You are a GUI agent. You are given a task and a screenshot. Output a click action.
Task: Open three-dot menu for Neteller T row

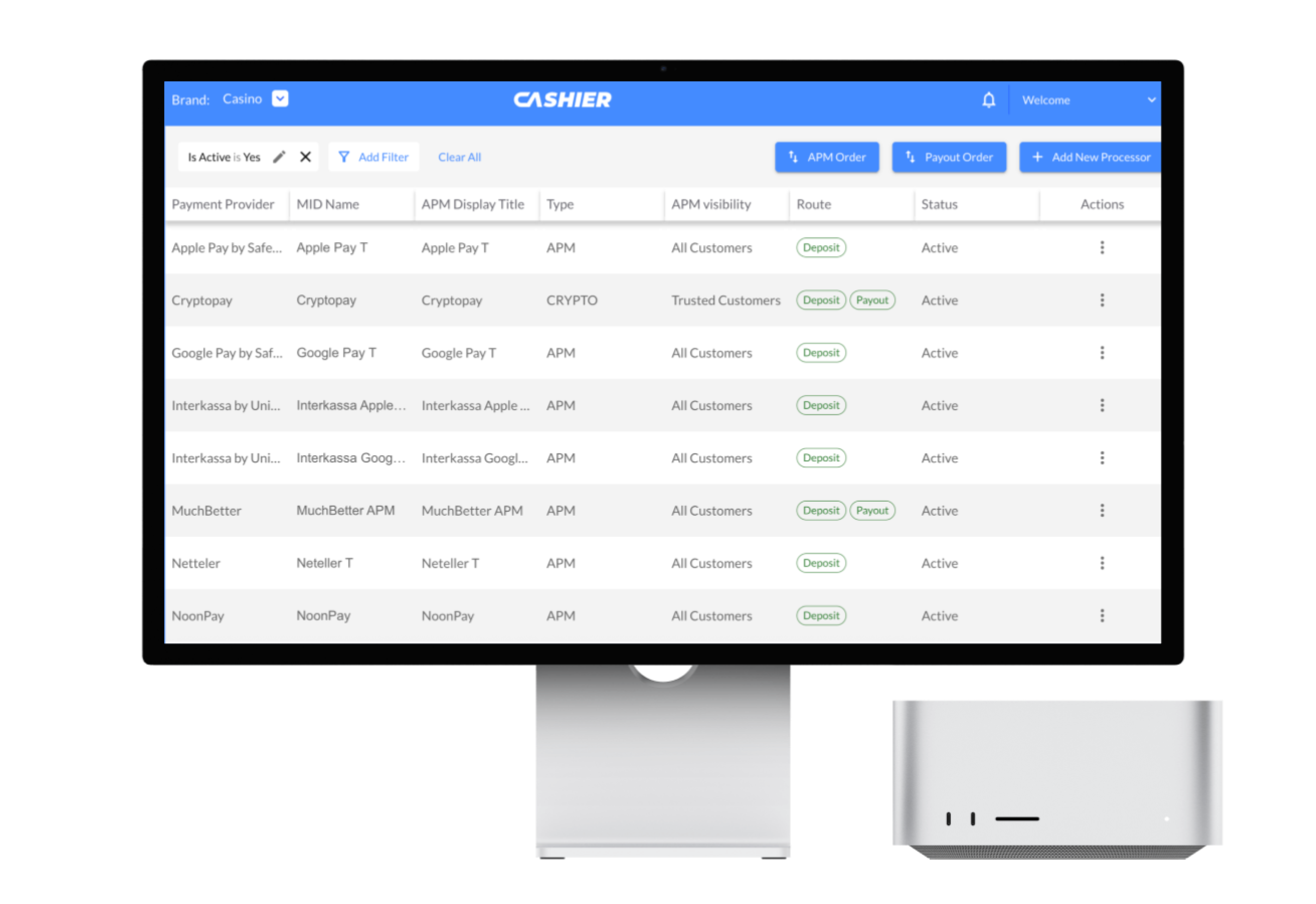click(1102, 563)
